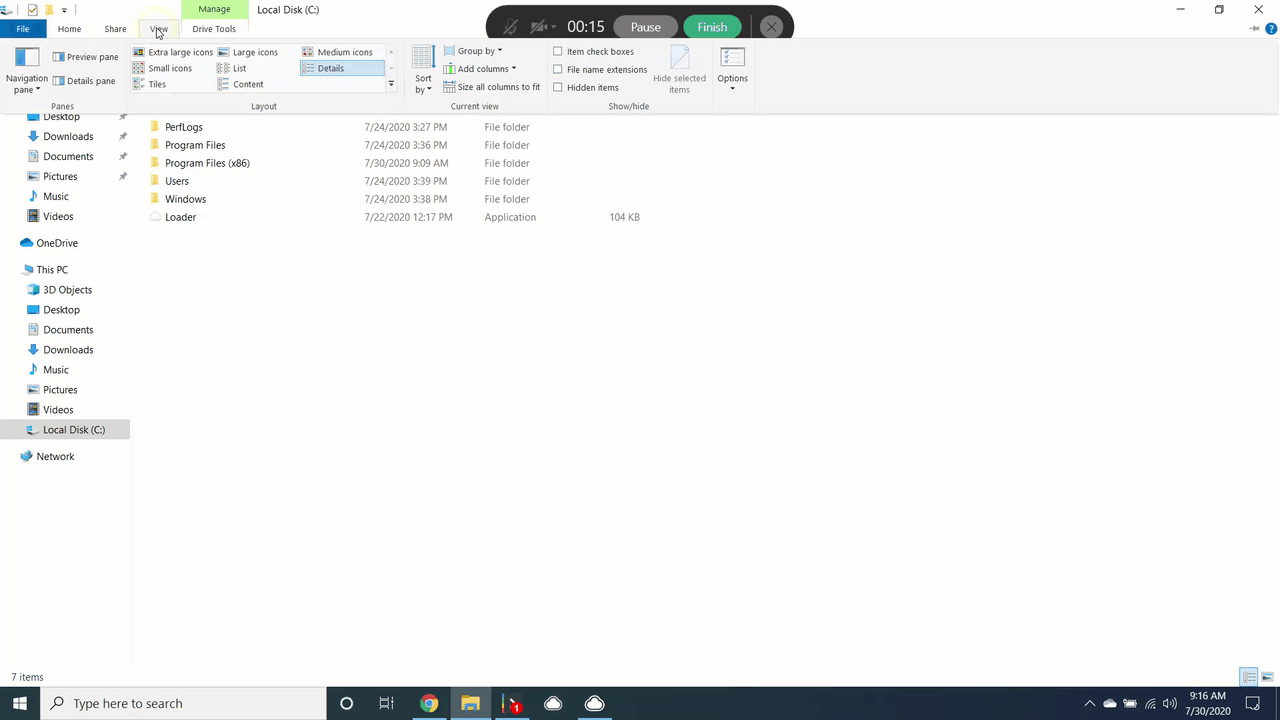The width and height of the screenshot is (1280, 720).
Task: Open OneDrive in navigation pane
Action: pos(56,243)
